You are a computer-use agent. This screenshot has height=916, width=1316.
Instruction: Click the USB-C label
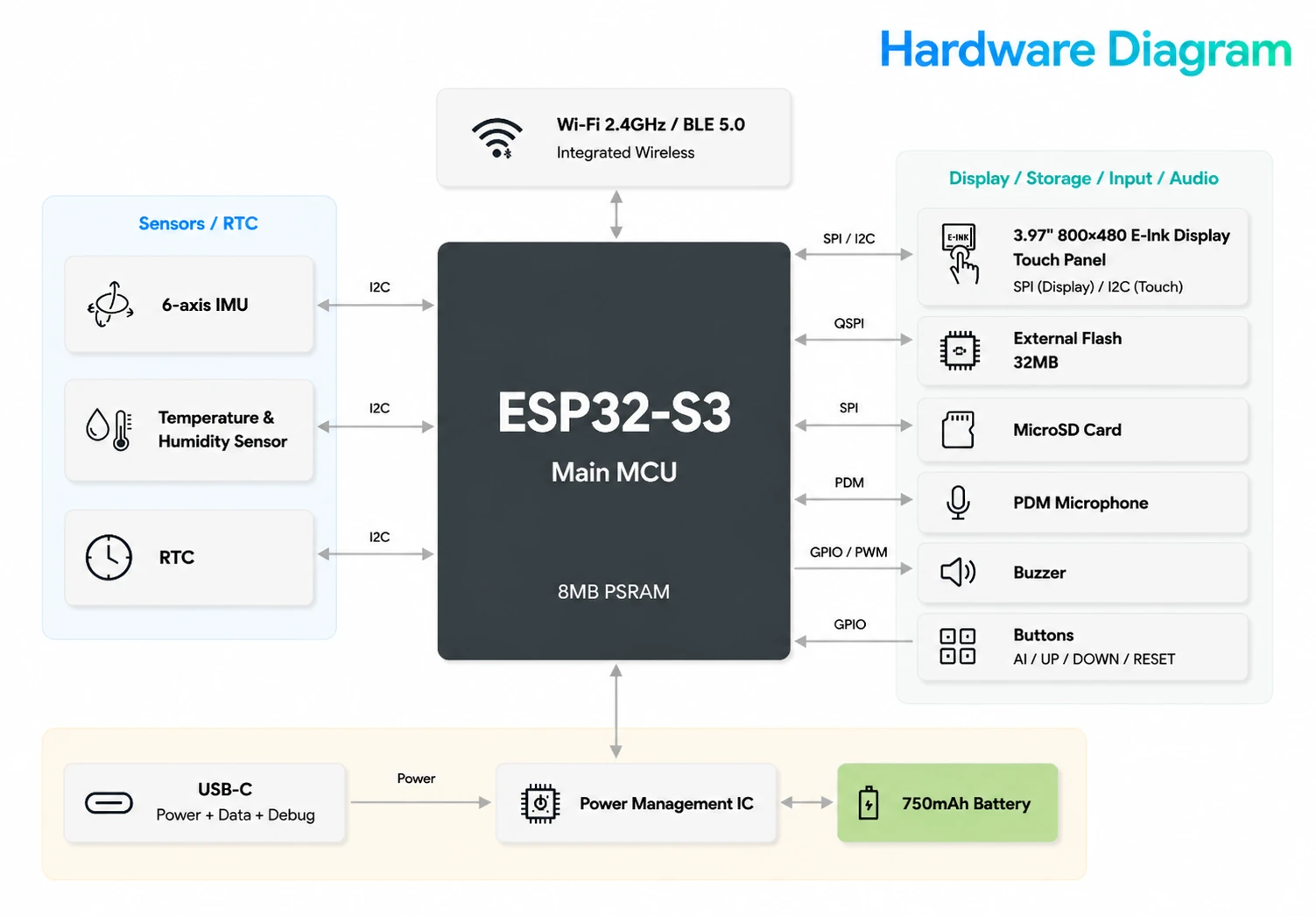(x=225, y=789)
